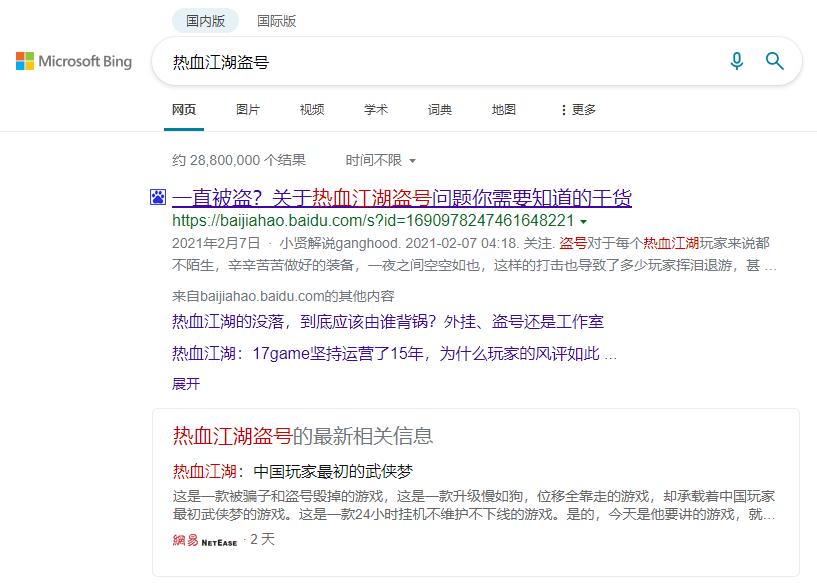Click the four-color Microsoft squares logo

[x=25, y=61]
